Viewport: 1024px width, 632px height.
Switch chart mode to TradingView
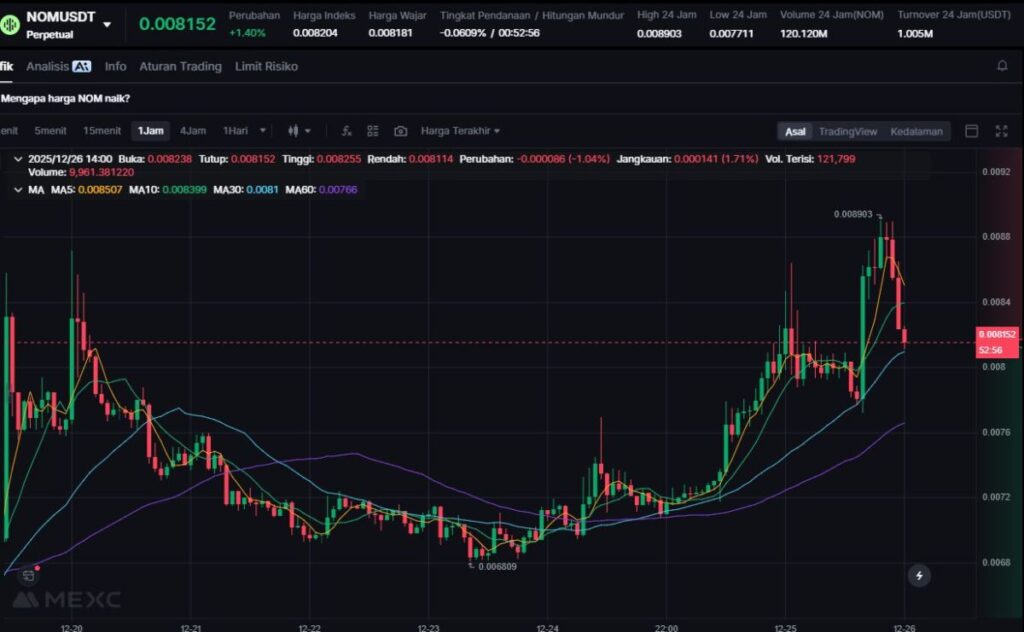(847, 131)
